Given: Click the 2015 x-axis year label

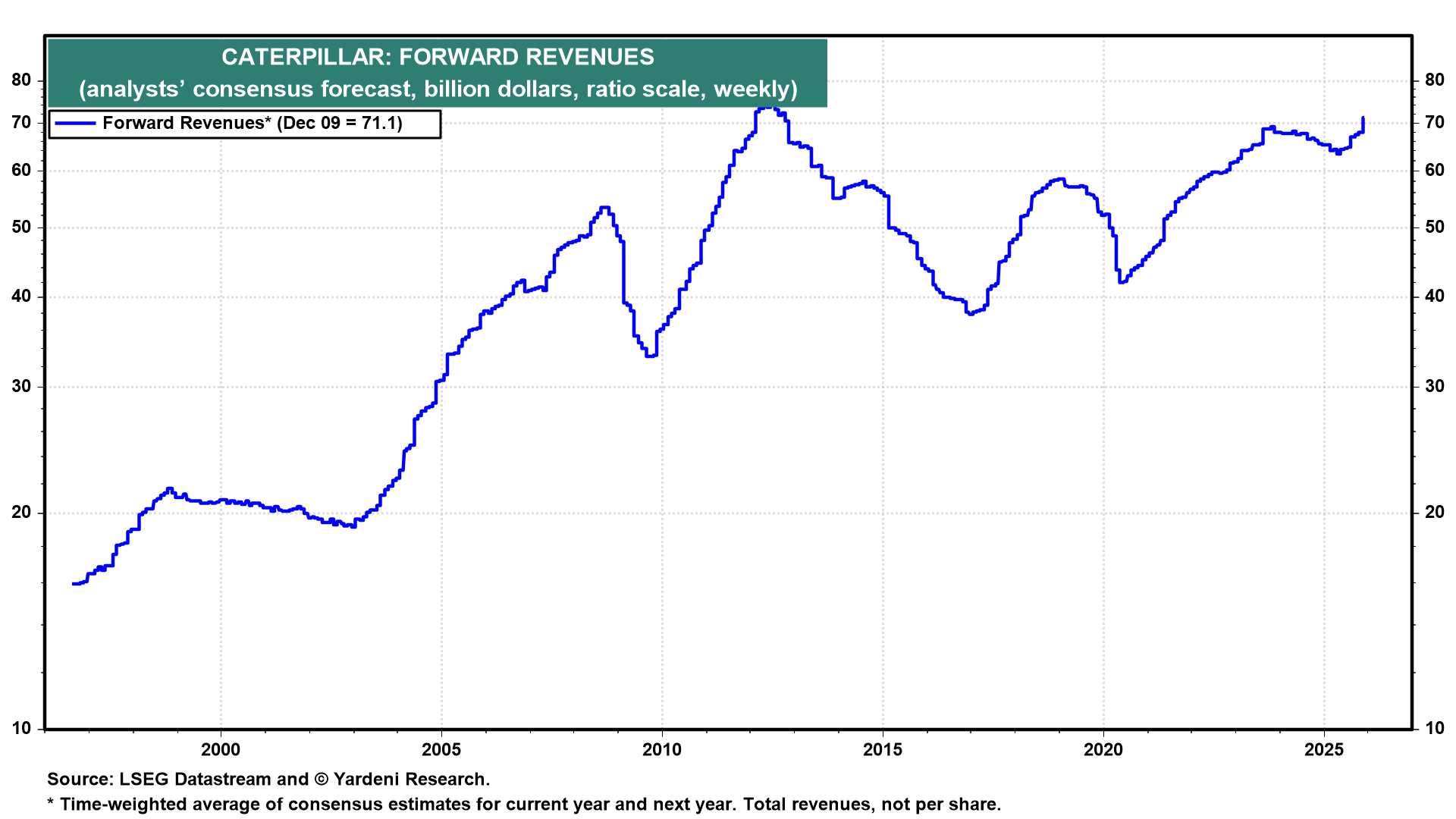Looking at the screenshot, I should click(x=883, y=750).
